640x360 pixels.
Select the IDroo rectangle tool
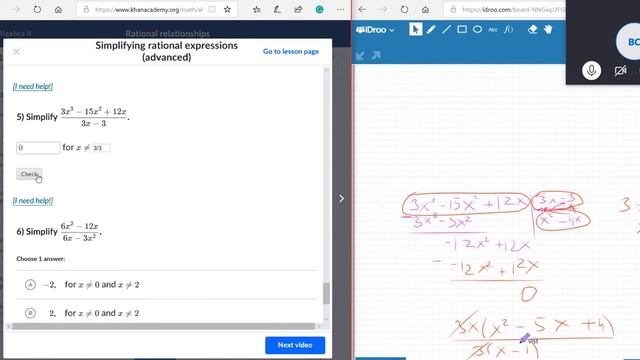(462, 29)
